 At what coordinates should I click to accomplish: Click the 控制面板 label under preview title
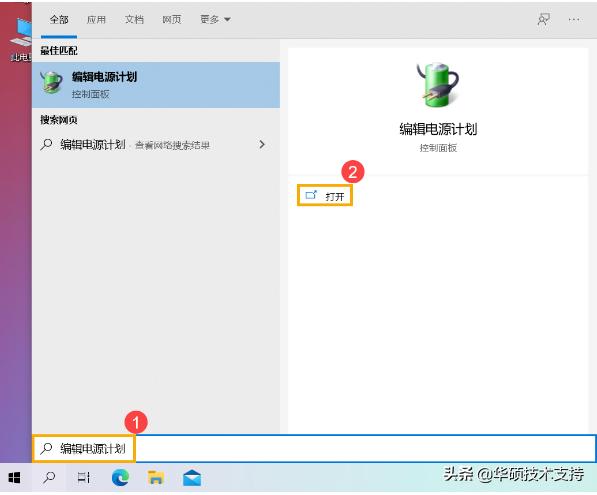coord(438,148)
